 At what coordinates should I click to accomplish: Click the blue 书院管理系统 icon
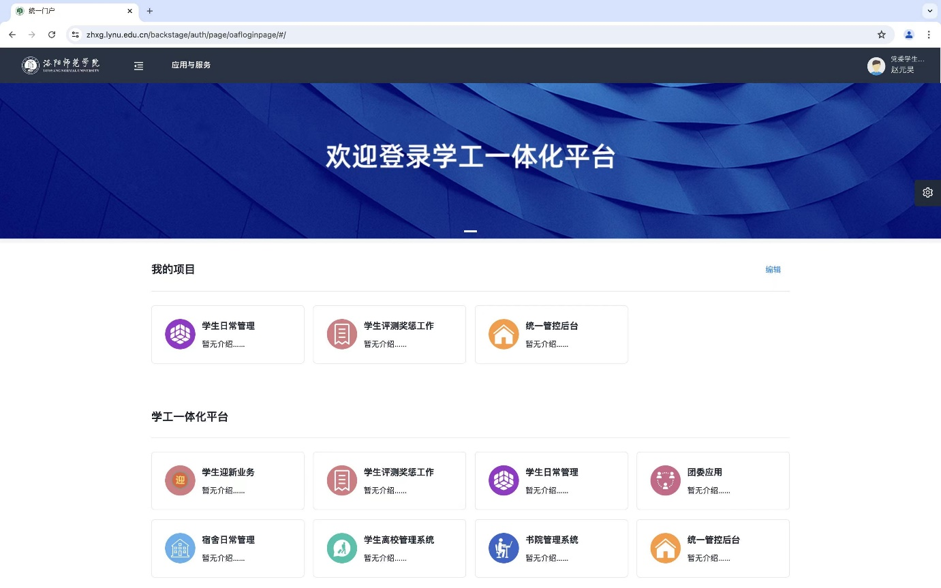tap(504, 548)
